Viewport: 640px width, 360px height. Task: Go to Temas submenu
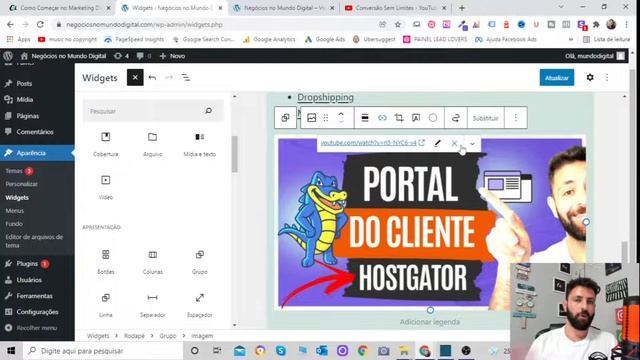coord(14,171)
